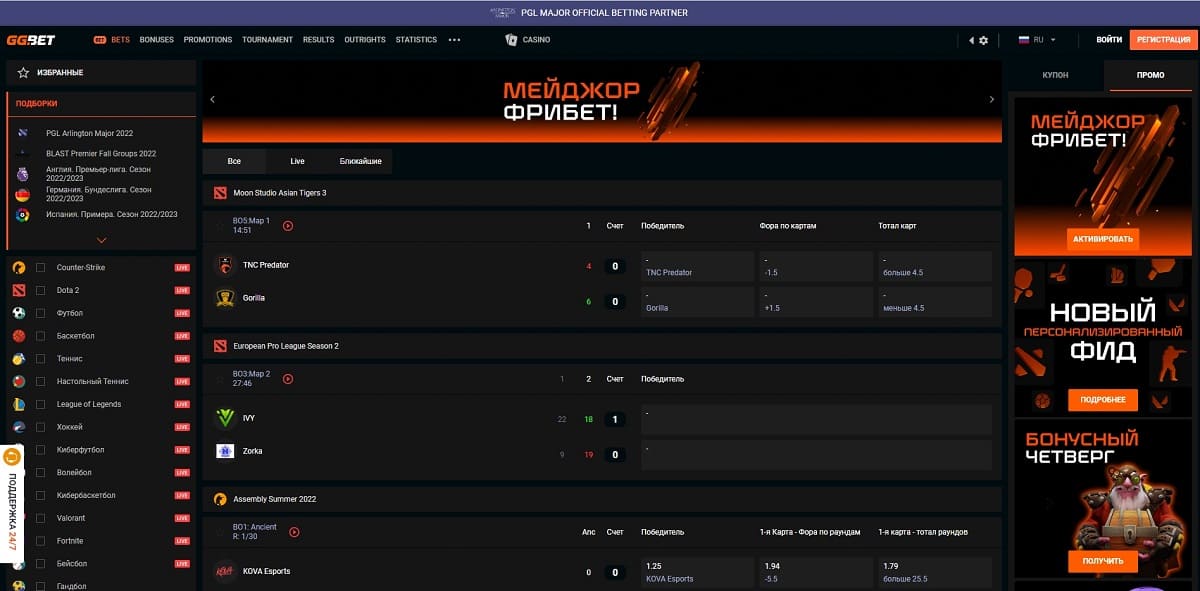Click the Counter-Strike sport icon

click(19, 268)
